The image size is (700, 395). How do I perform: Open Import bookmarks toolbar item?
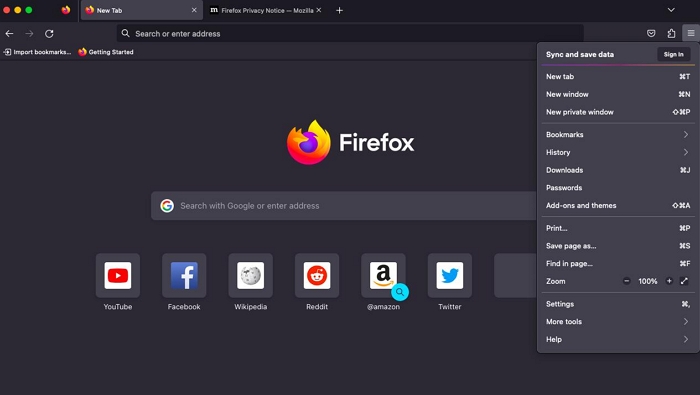pyautogui.click(x=38, y=52)
